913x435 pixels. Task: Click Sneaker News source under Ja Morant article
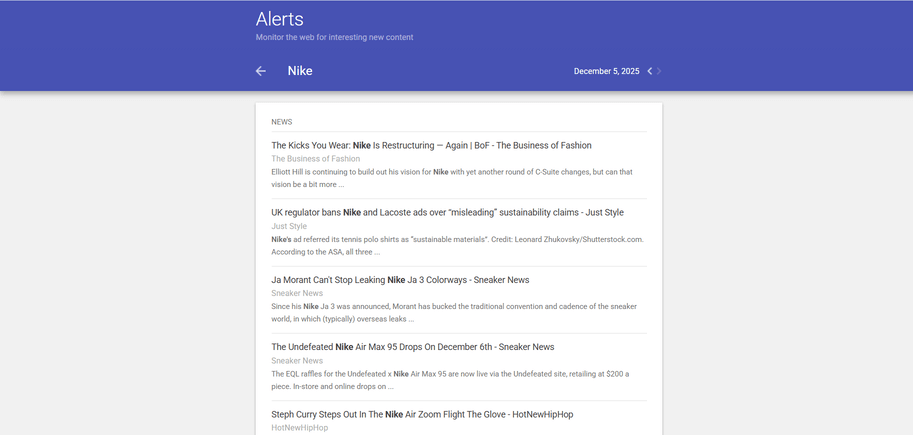click(297, 293)
